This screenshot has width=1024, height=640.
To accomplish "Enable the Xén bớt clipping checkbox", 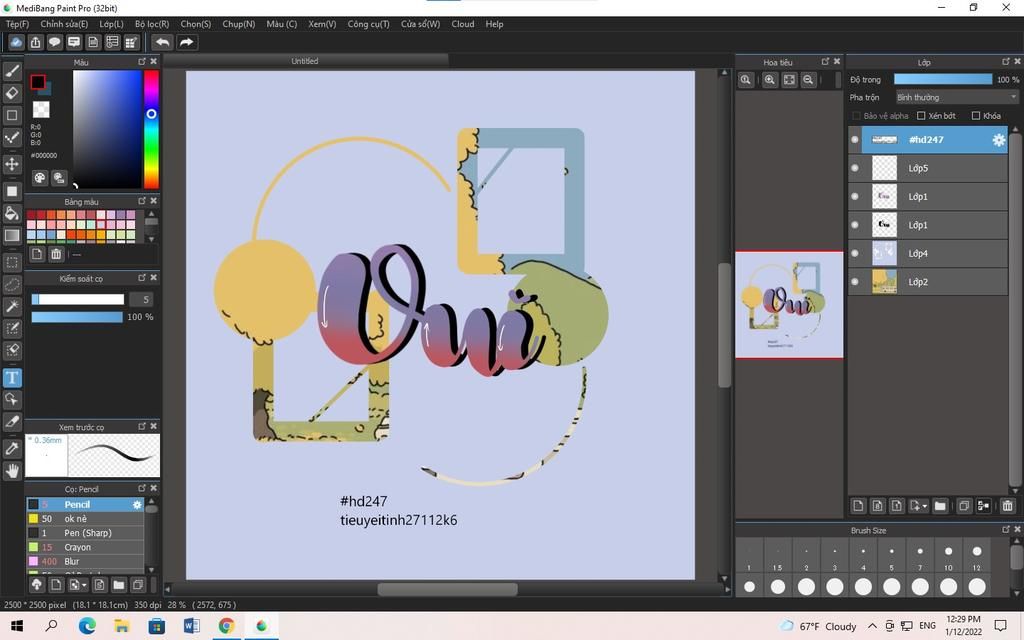I will [921, 116].
